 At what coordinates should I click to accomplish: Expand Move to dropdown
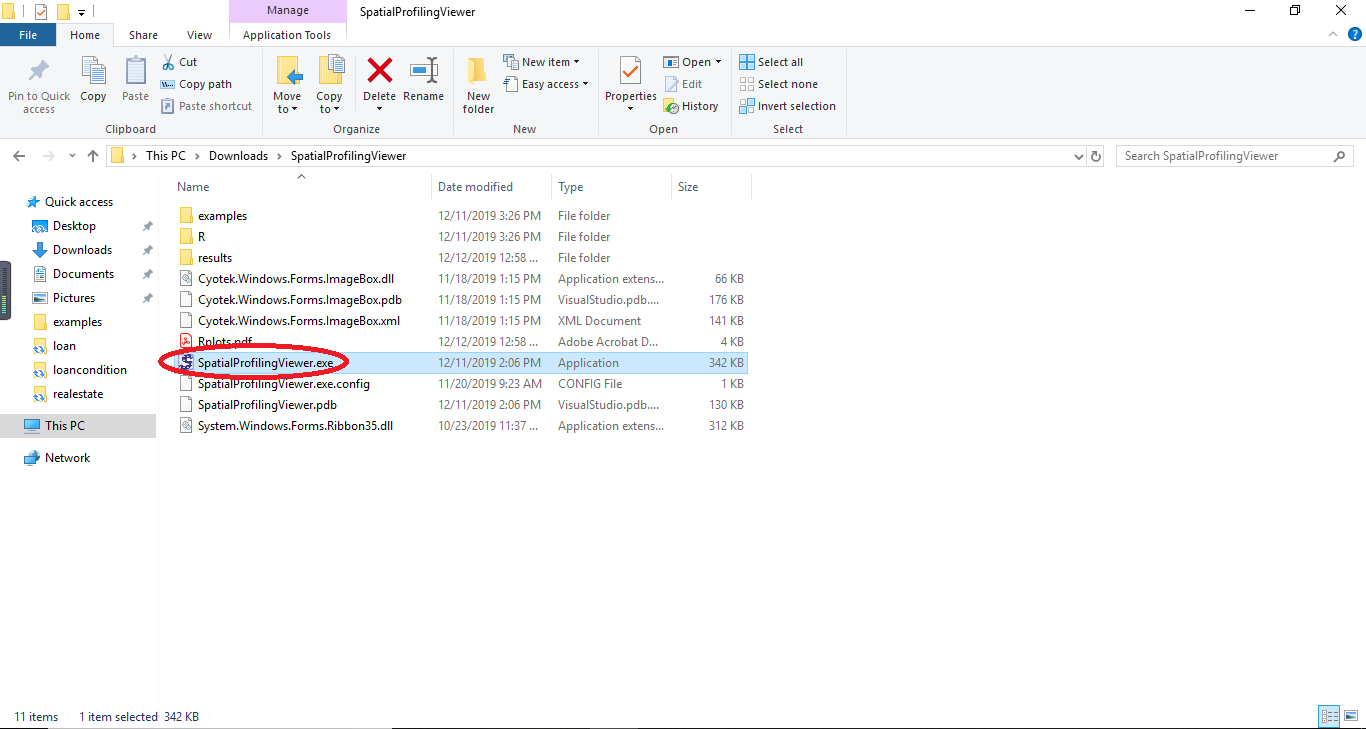(x=287, y=109)
